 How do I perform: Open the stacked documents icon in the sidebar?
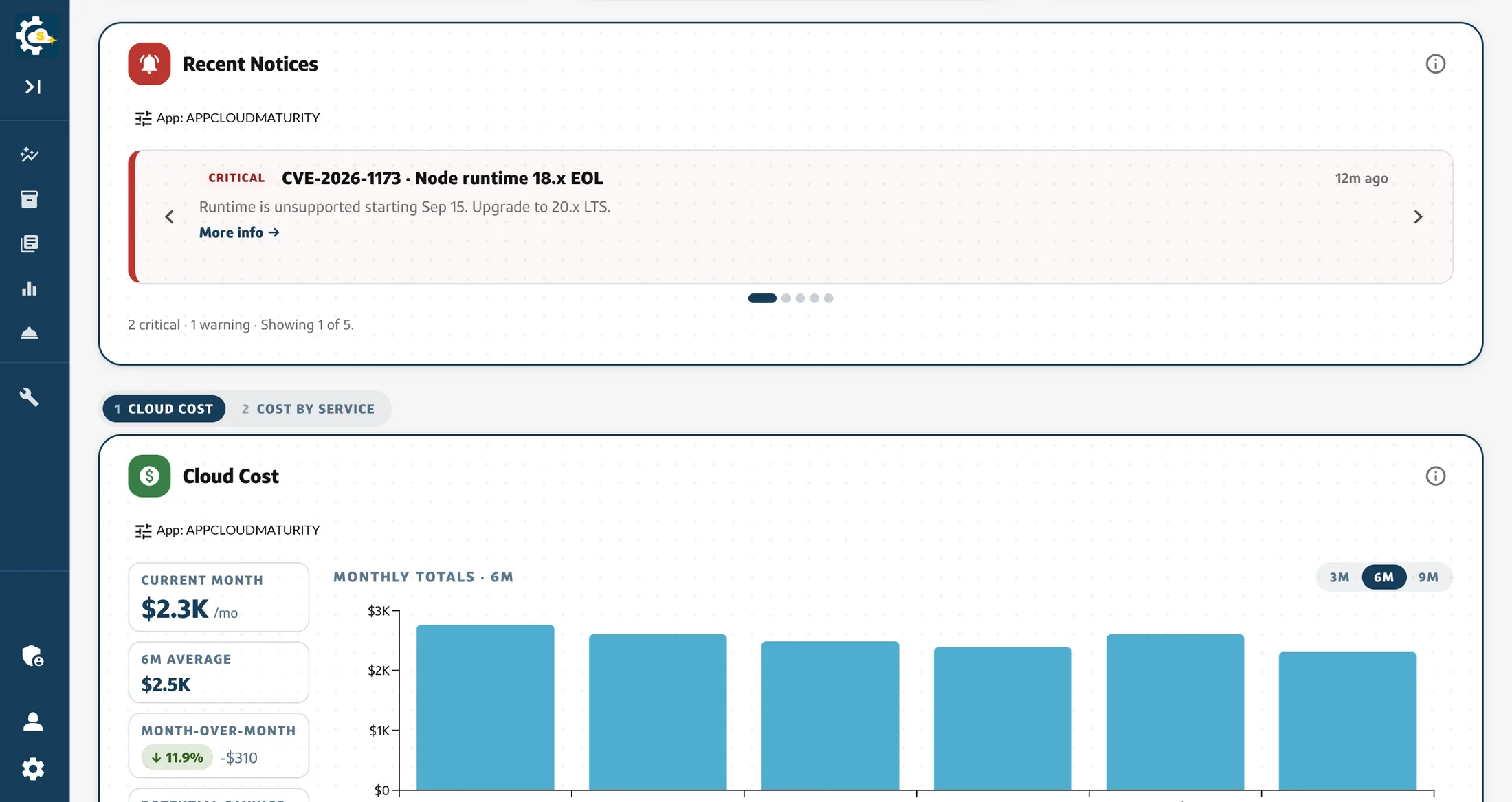pyautogui.click(x=30, y=243)
